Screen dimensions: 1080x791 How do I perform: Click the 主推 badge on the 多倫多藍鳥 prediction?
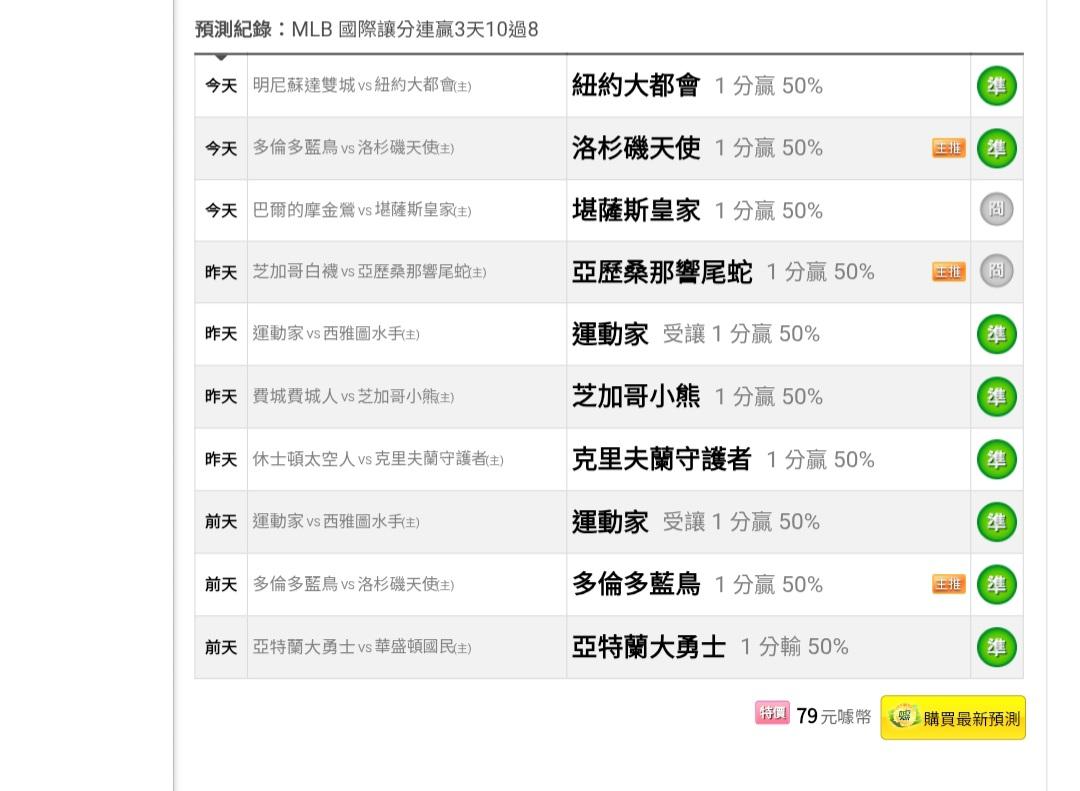[948, 584]
